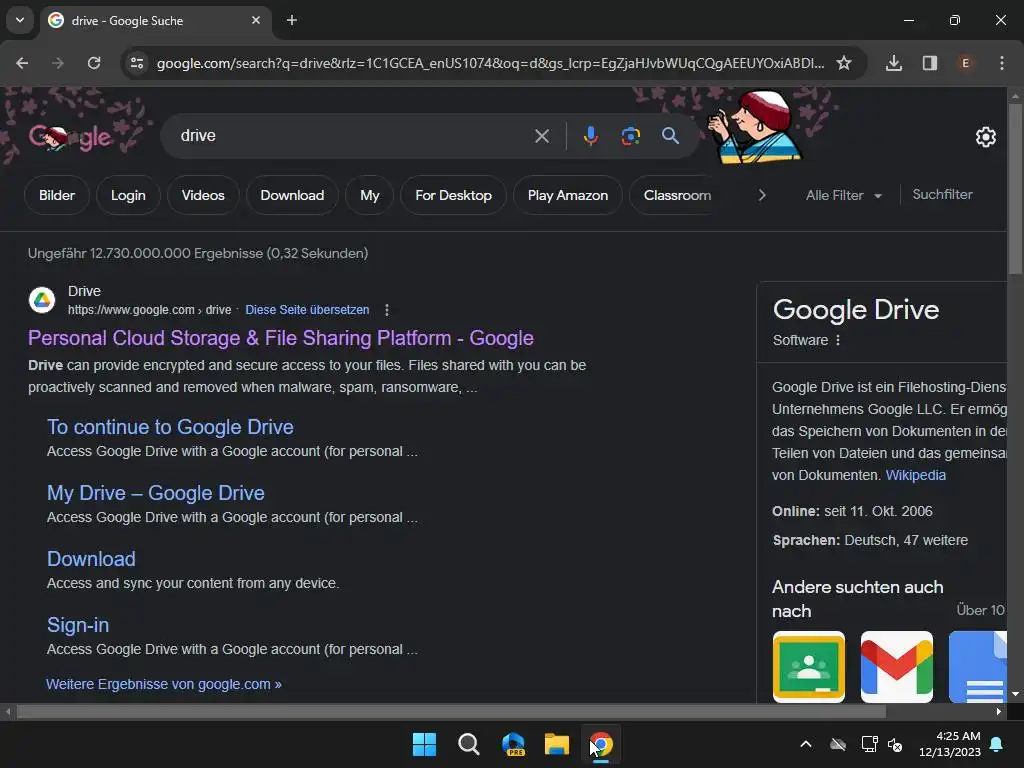Open the Windows Start button
The image size is (1024, 768).
point(424,744)
